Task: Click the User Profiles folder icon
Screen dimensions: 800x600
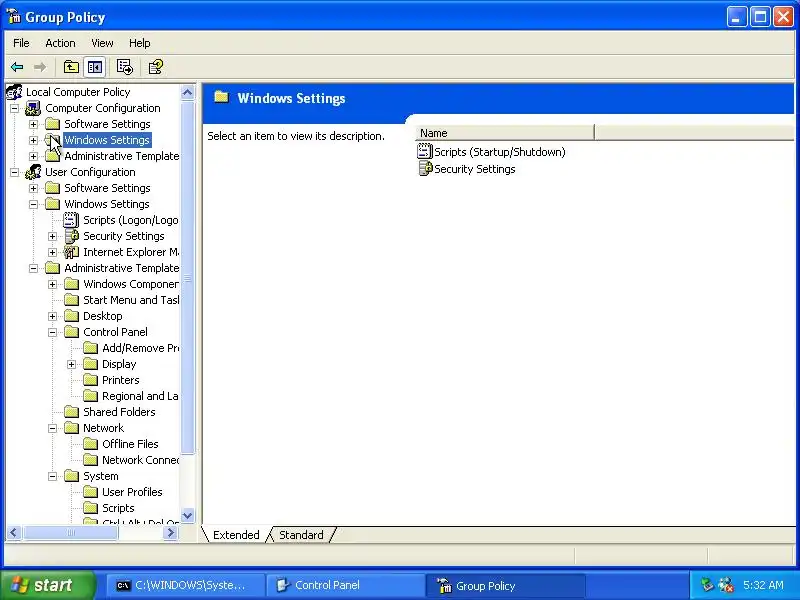Action: point(90,492)
